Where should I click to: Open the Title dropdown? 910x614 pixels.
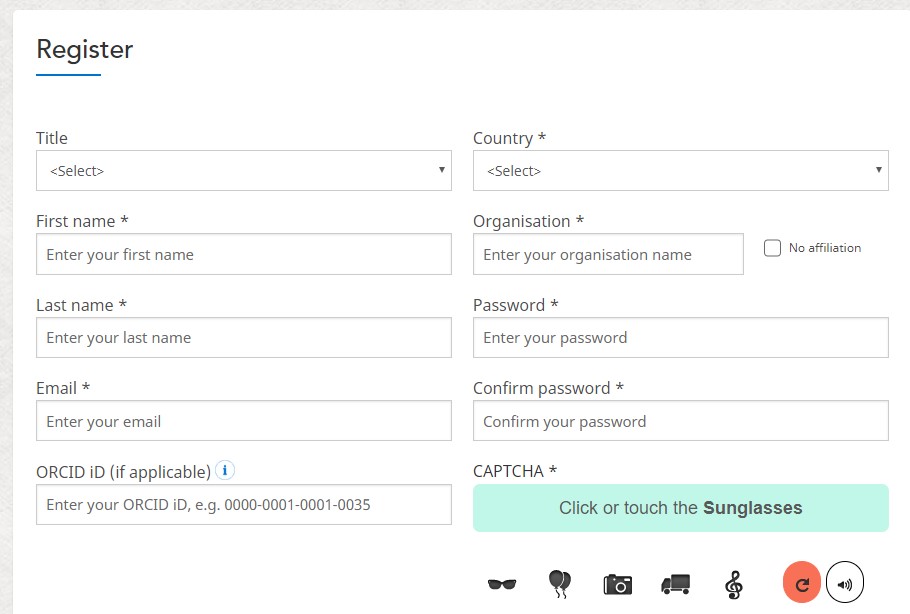coord(244,171)
